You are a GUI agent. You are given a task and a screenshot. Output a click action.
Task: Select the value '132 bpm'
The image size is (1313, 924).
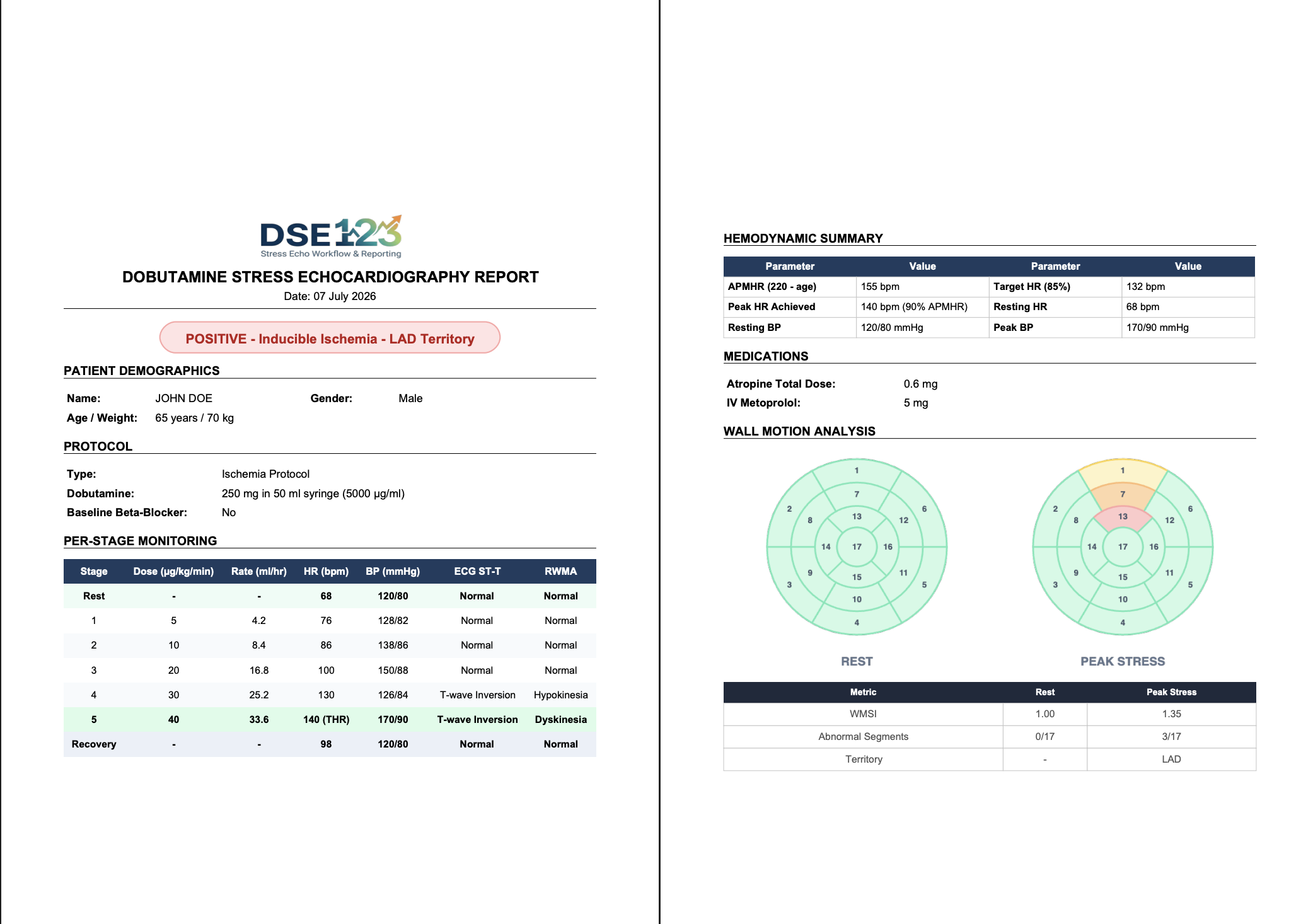1145,286
